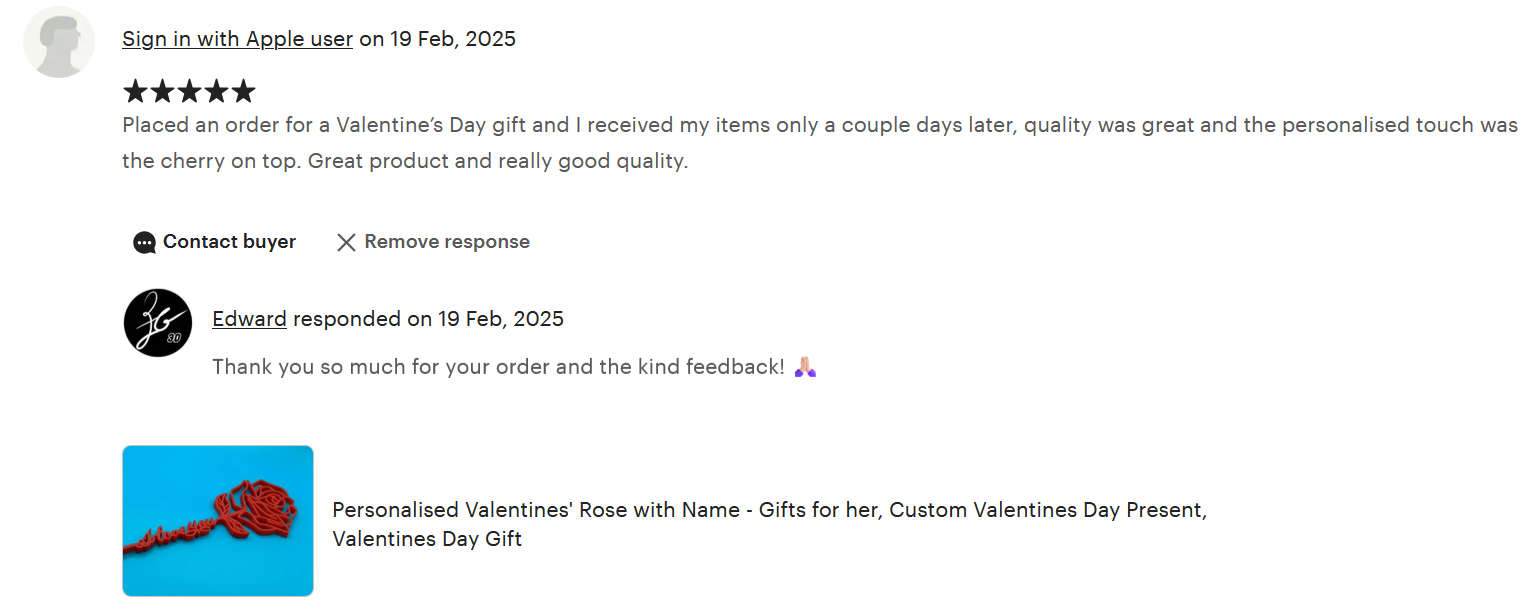
Task: Click the "responded on 19 Feb, 2025" text
Action: point(428,319)
